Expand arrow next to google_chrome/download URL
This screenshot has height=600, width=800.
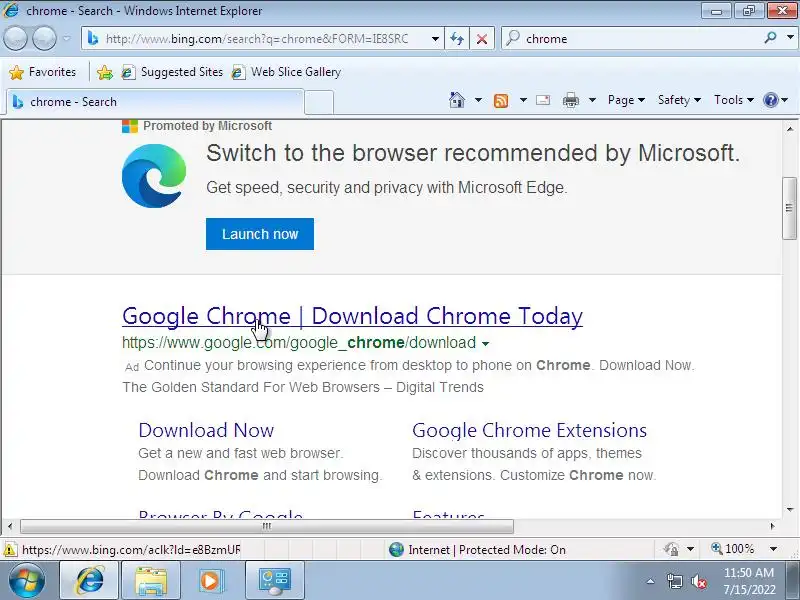(485, 344)
